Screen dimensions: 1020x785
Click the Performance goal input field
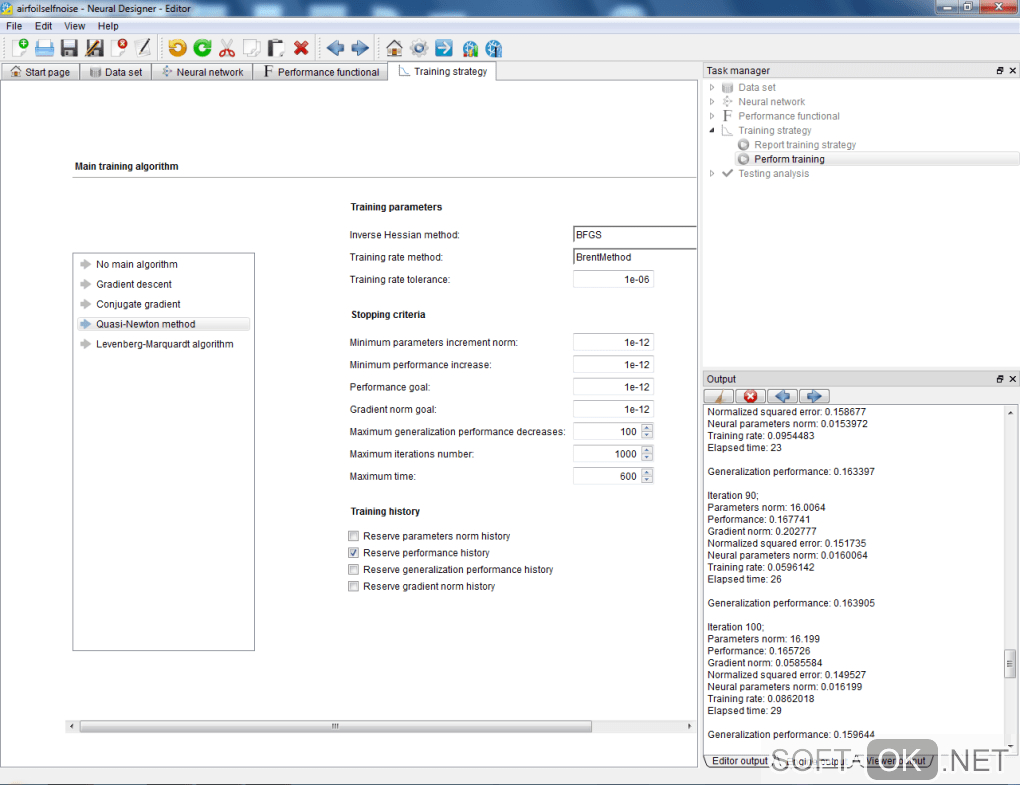coord(613,387)
